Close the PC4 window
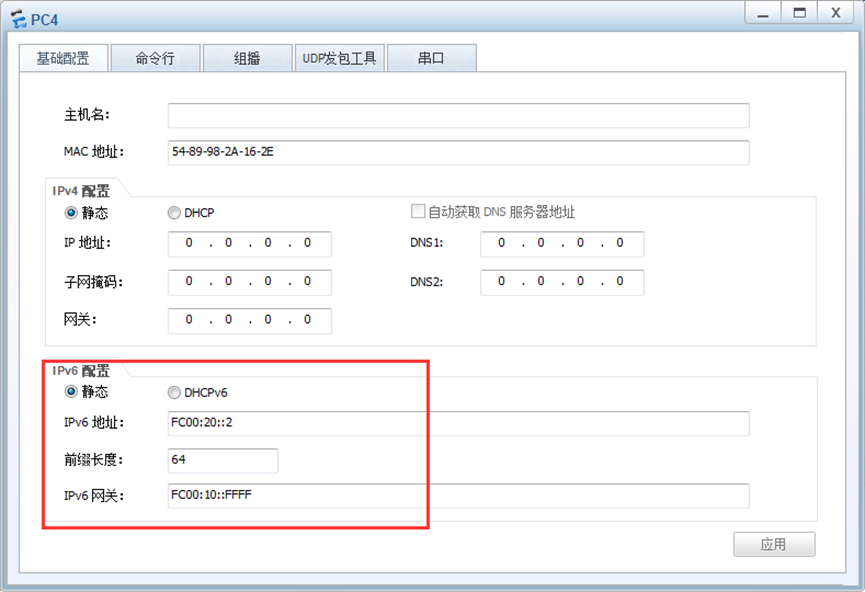Viewport: 865px width, 592px height. point(836,13)
